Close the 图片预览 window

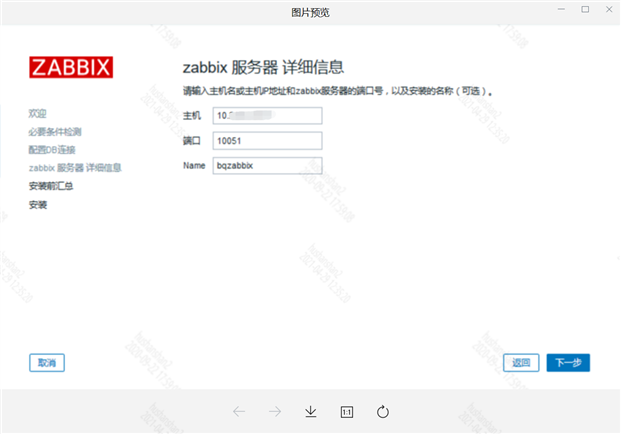[609, 9]
